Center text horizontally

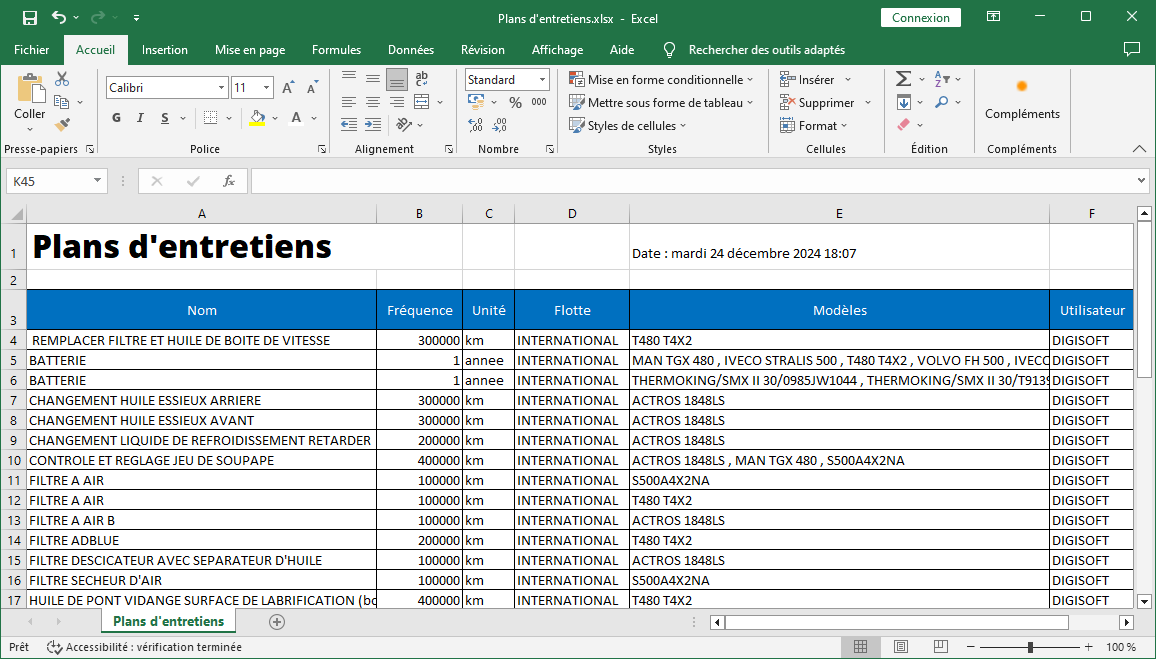[x=373, y=102]
